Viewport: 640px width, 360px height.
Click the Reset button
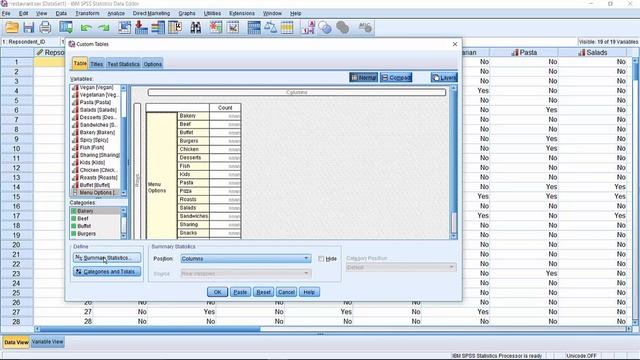click(263, 292)
